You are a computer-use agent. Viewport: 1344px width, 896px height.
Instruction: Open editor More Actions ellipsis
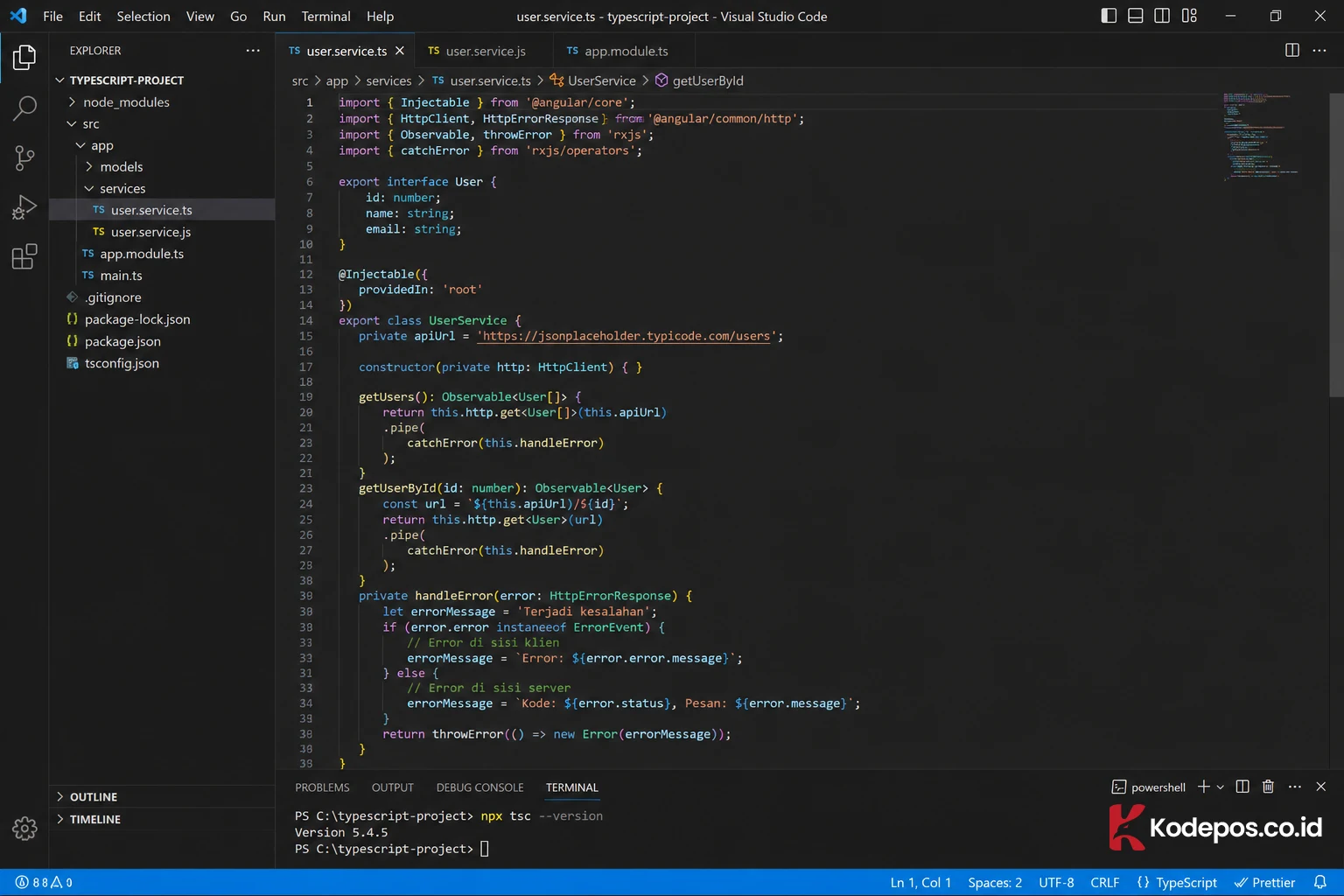coord(1319,50)
